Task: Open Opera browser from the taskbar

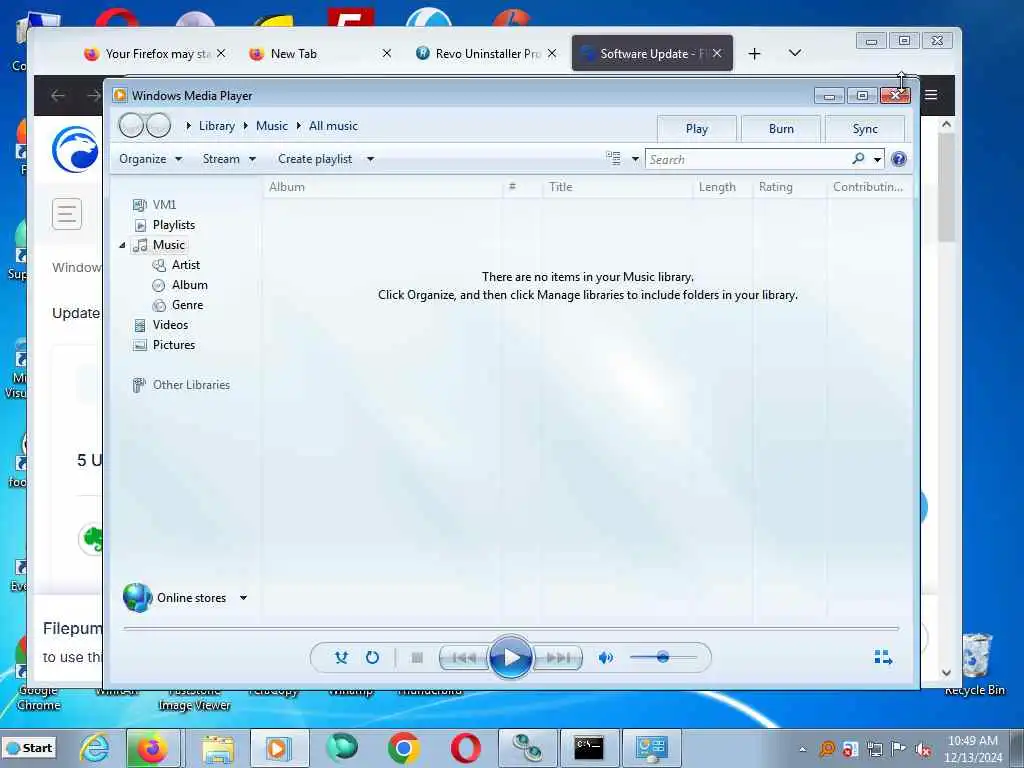Action: (466, 748)
